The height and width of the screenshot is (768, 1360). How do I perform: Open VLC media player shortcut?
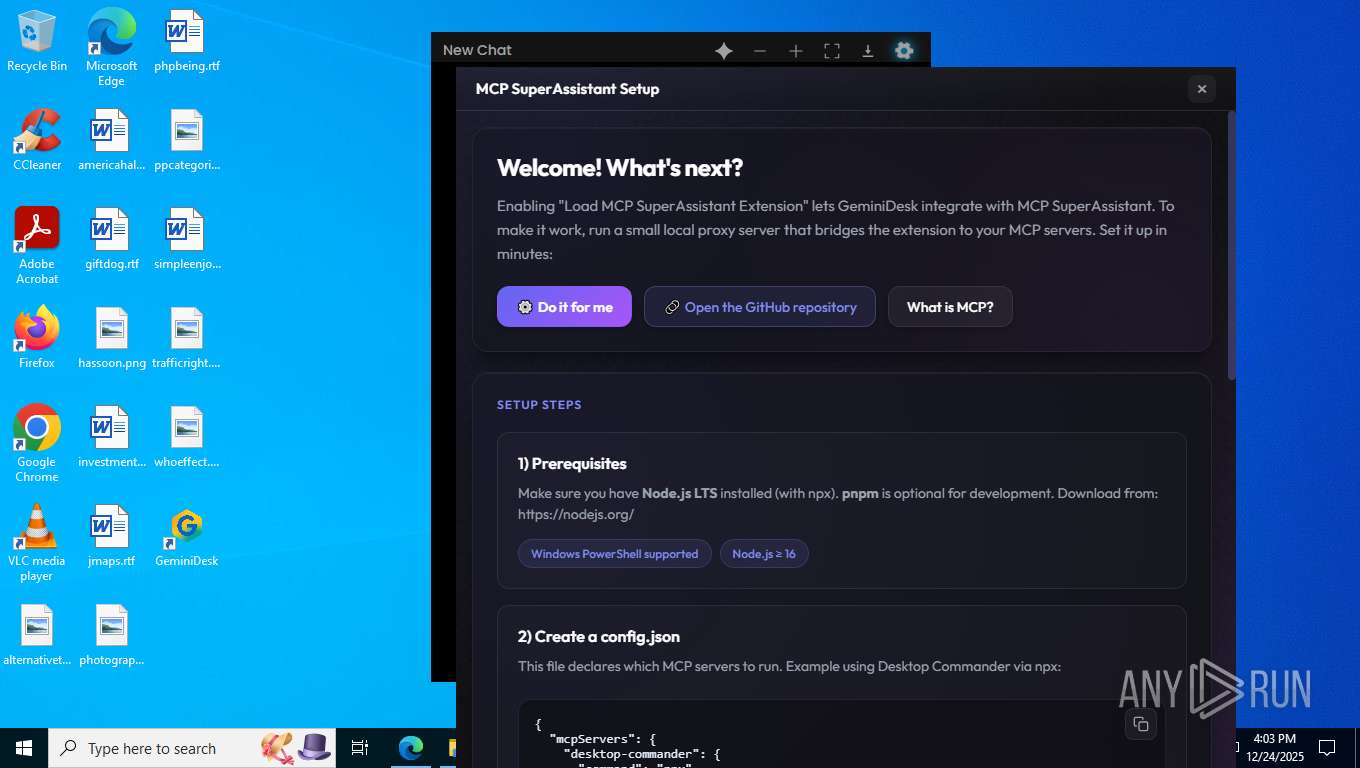tap(37, 543)
